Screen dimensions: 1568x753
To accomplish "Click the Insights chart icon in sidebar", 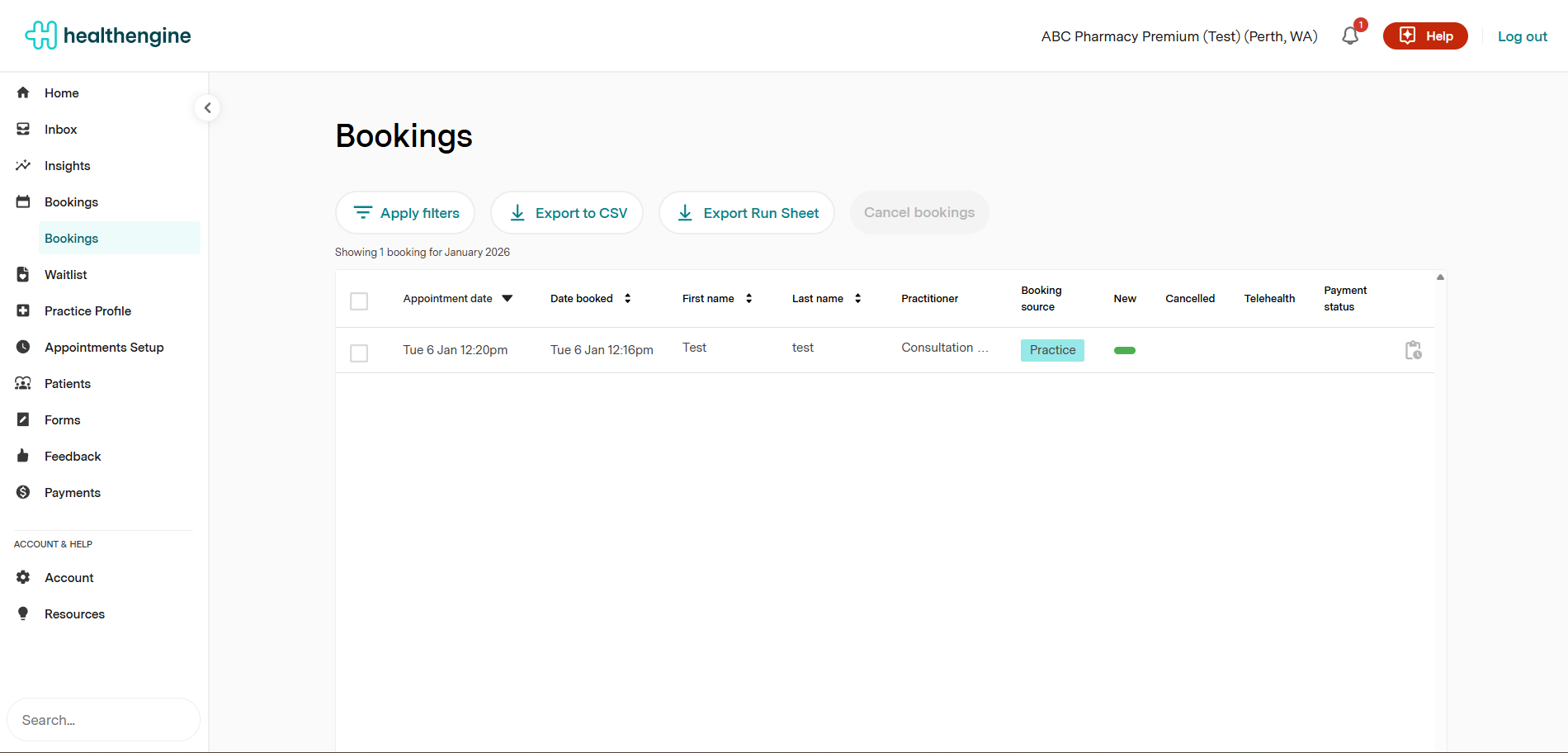I will pyautogui.click(x=23, y=166).
